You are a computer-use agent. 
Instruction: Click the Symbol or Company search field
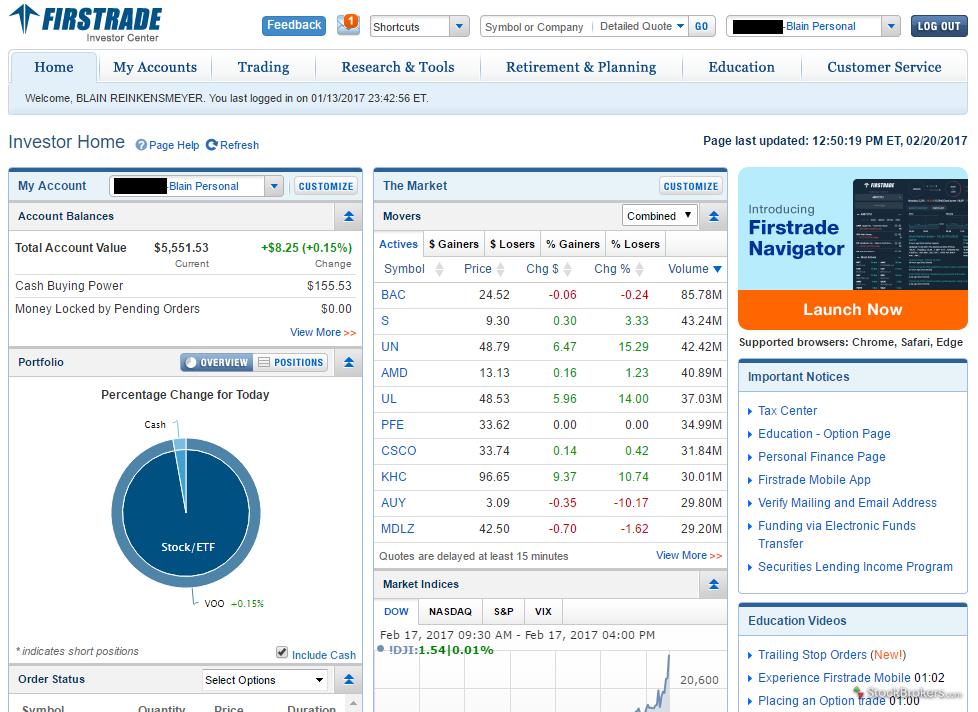(x=537, y=27)
